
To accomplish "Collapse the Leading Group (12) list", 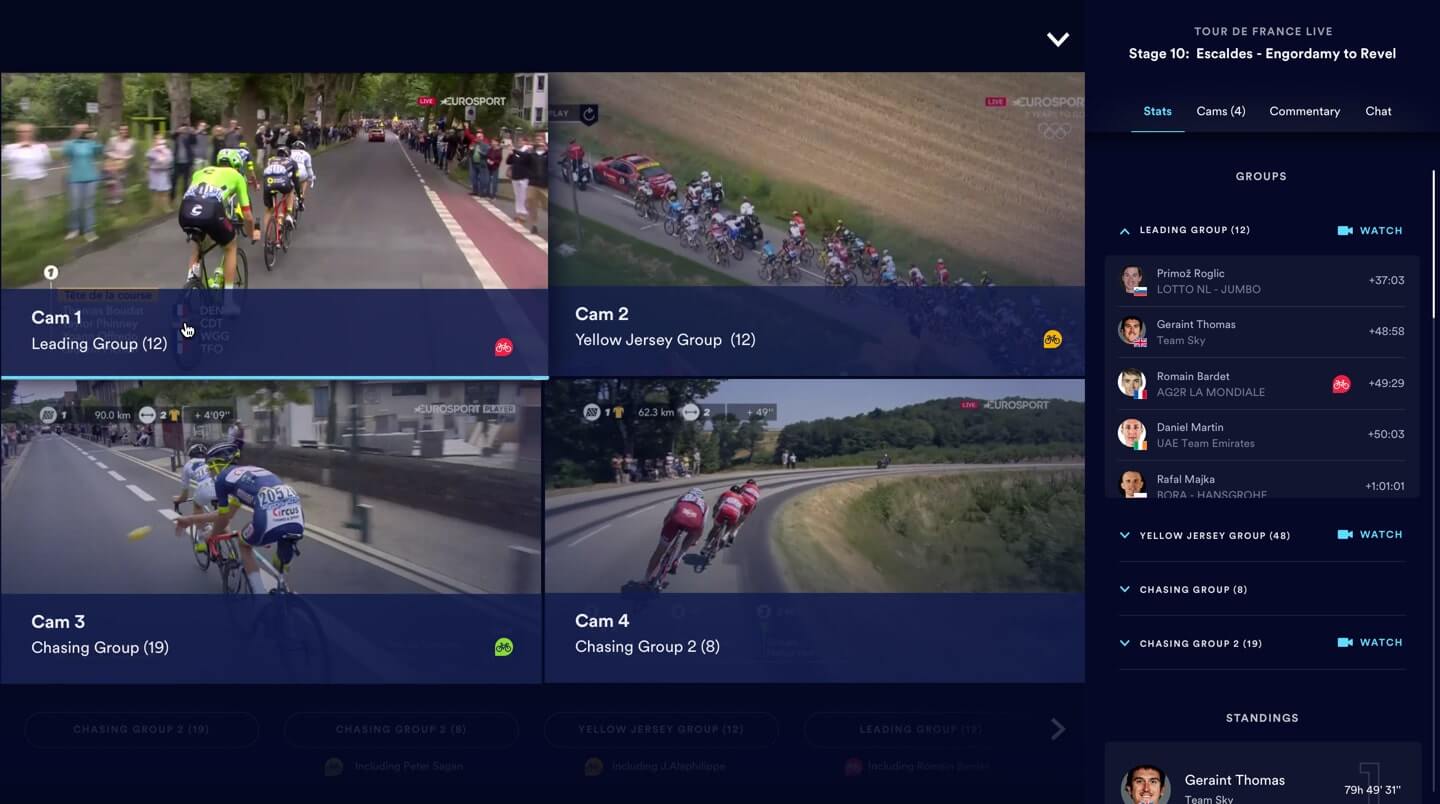I will tap(1125, 231).
